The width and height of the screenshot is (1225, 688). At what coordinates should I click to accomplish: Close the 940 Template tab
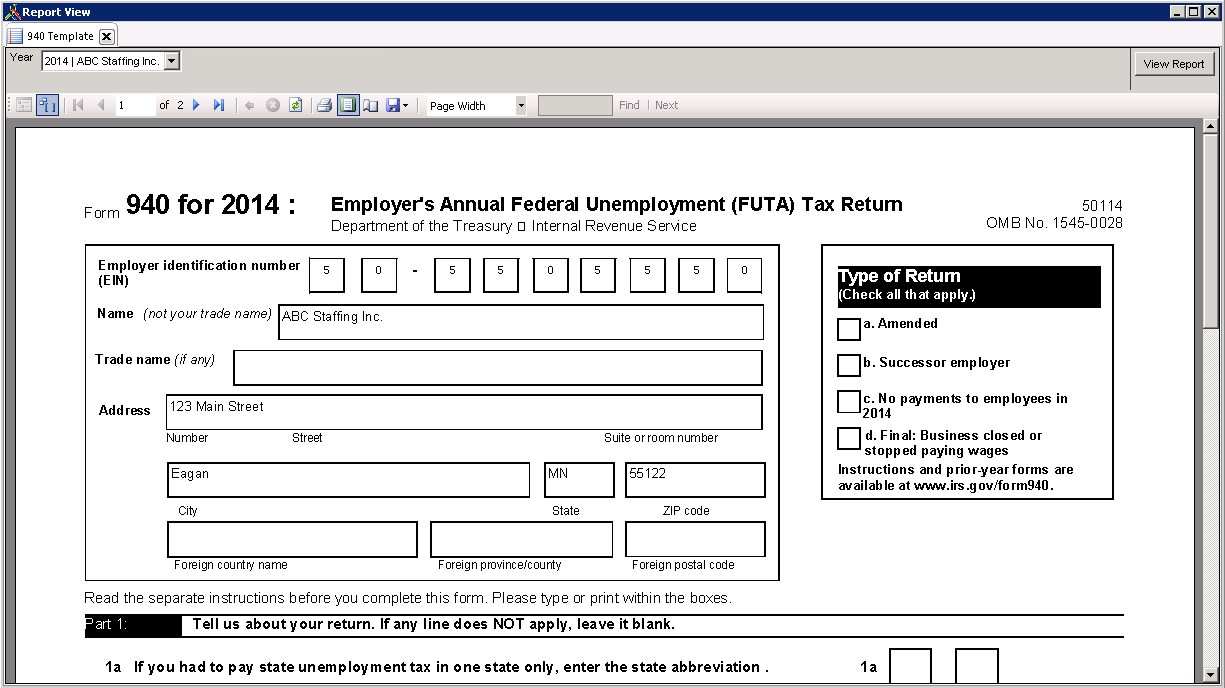[x=106, y=36]
